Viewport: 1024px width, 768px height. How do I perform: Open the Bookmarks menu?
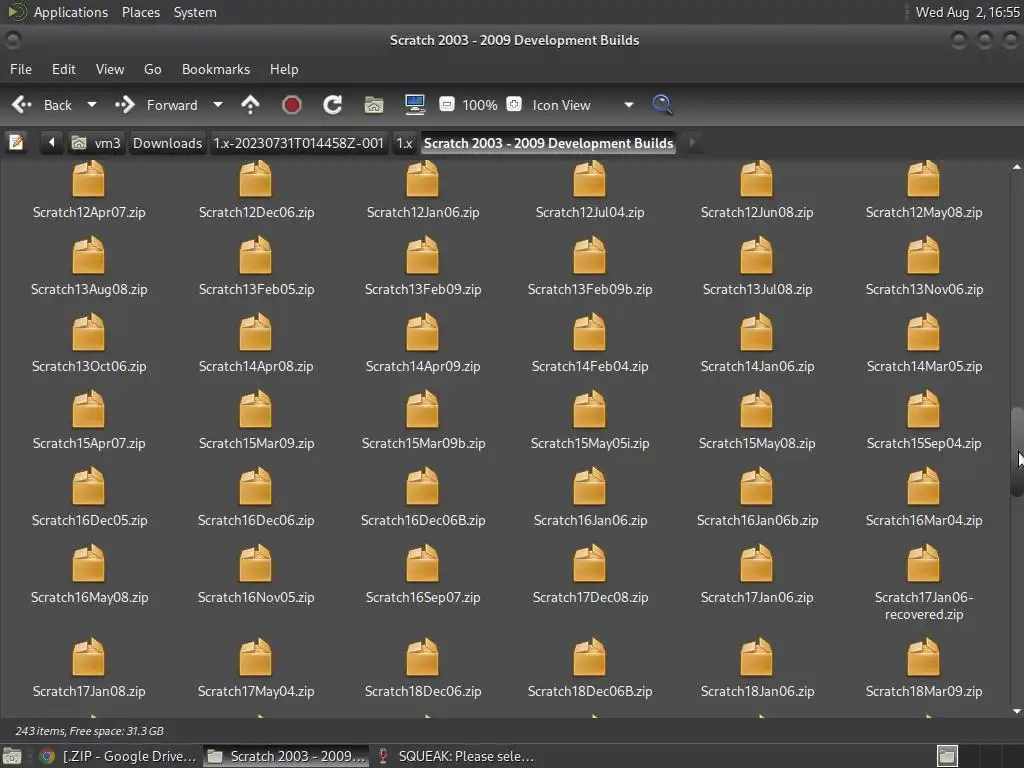216,69
